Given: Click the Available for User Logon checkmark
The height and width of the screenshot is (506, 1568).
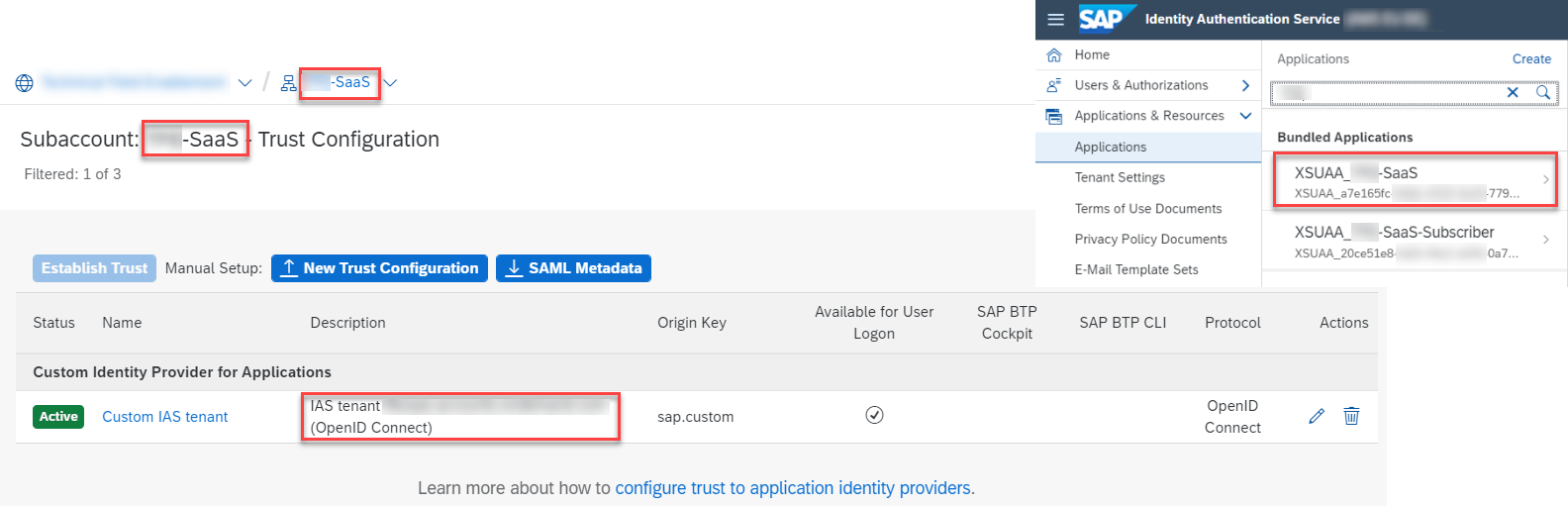Looking at the screenshot, I should pyautogui.click(x=874, y=415).
